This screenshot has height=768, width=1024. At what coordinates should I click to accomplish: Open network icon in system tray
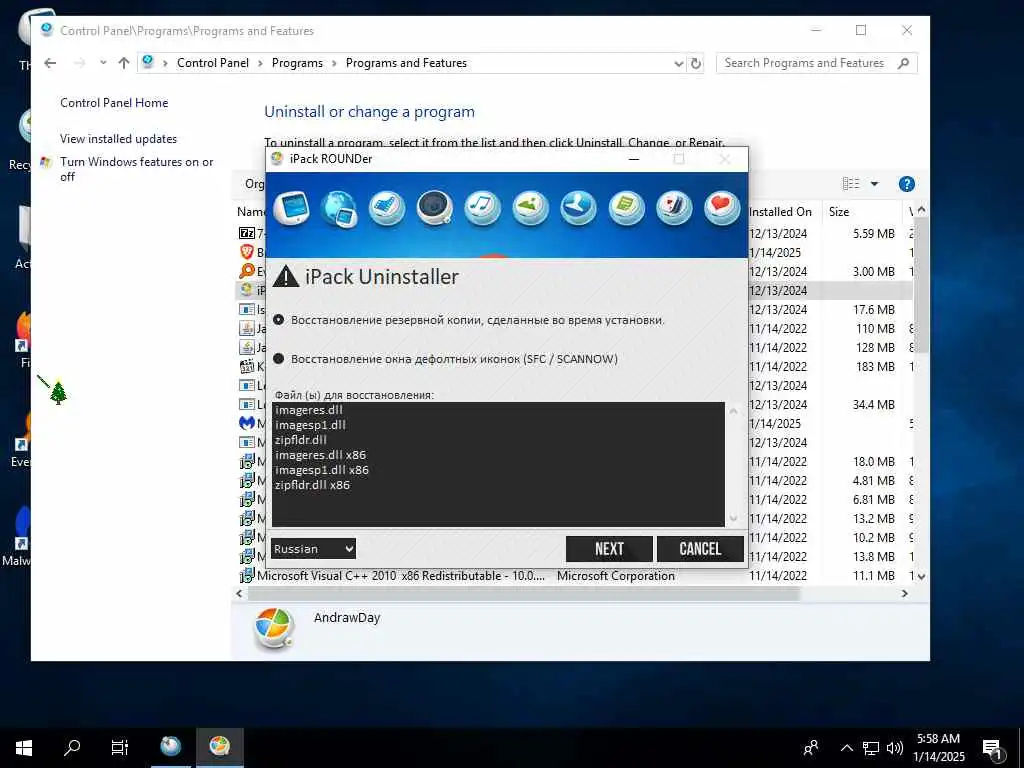(871, 748)
